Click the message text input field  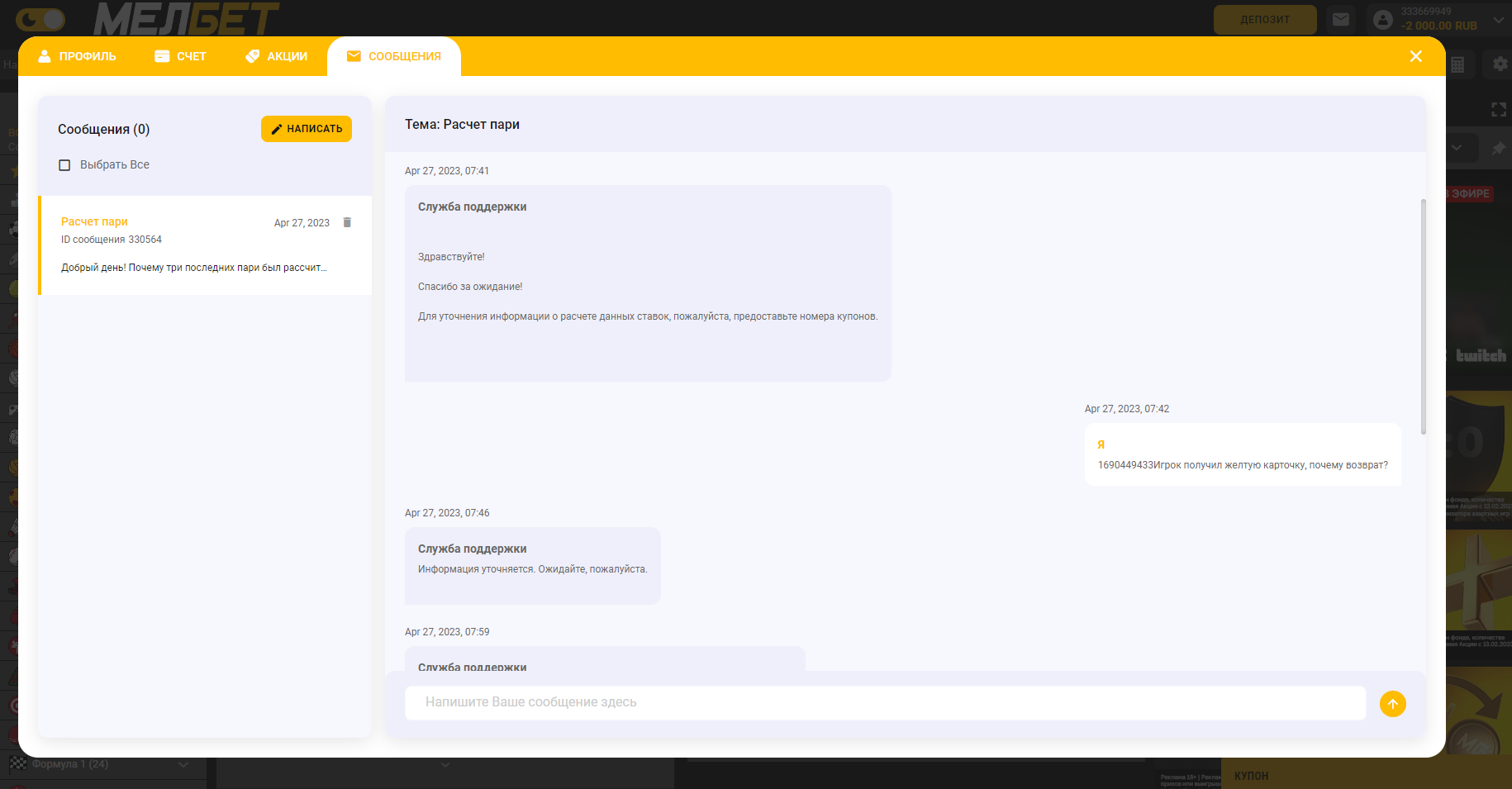pos(884,702)
